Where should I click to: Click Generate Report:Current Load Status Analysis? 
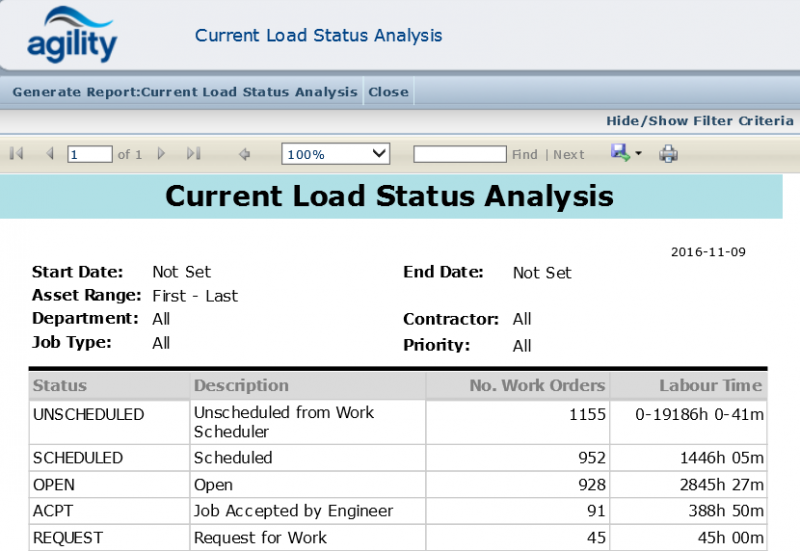pyautogui.click(x=184, y=92)
